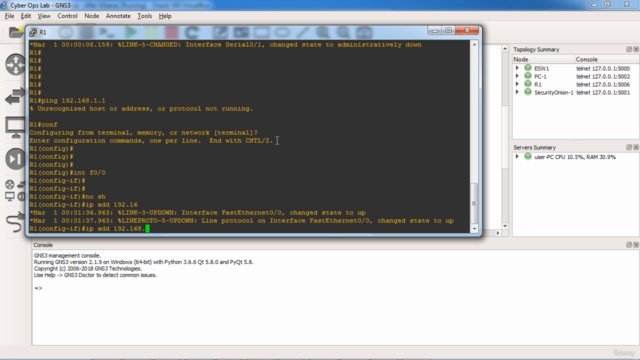
Task: Open the Annotate menu
Action: [118, 16]
